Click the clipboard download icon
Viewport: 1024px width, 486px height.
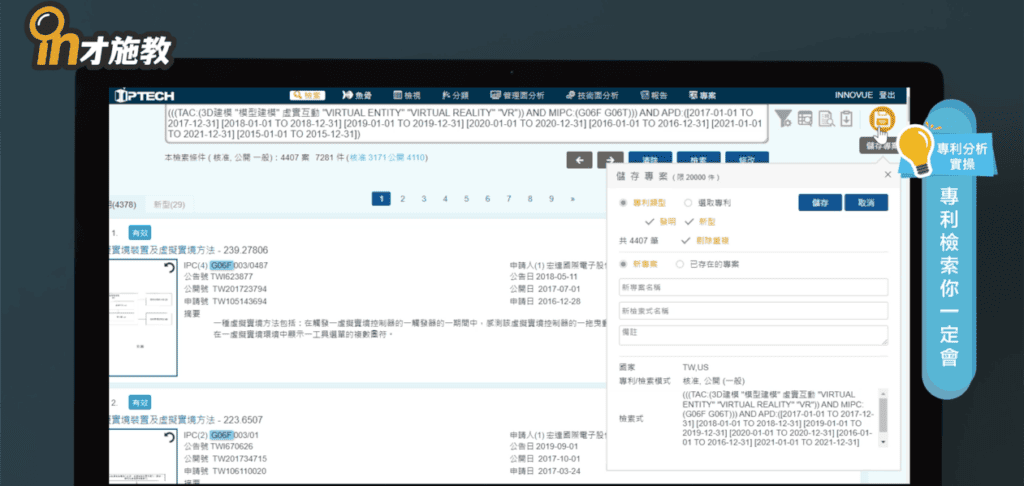[846, 119]
